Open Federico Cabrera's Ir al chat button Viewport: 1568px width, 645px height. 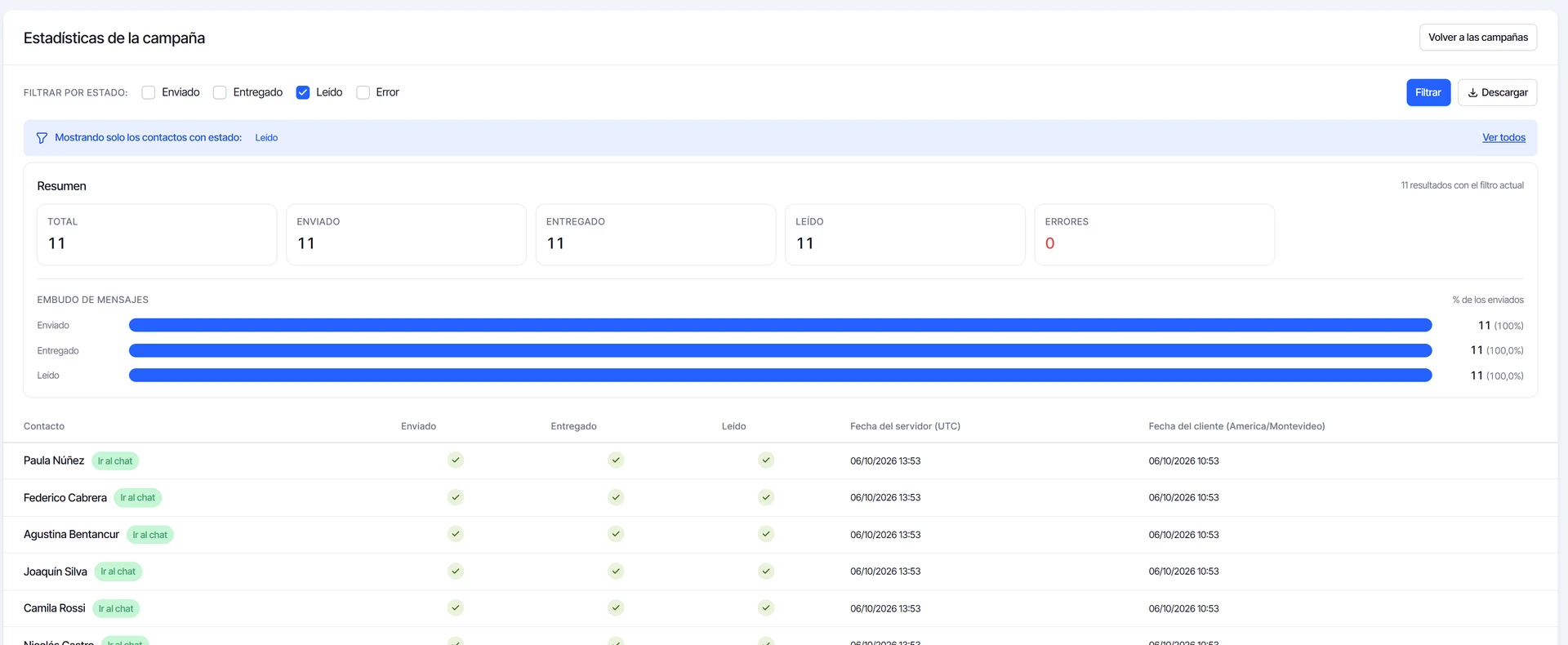(x=138, y=498)
